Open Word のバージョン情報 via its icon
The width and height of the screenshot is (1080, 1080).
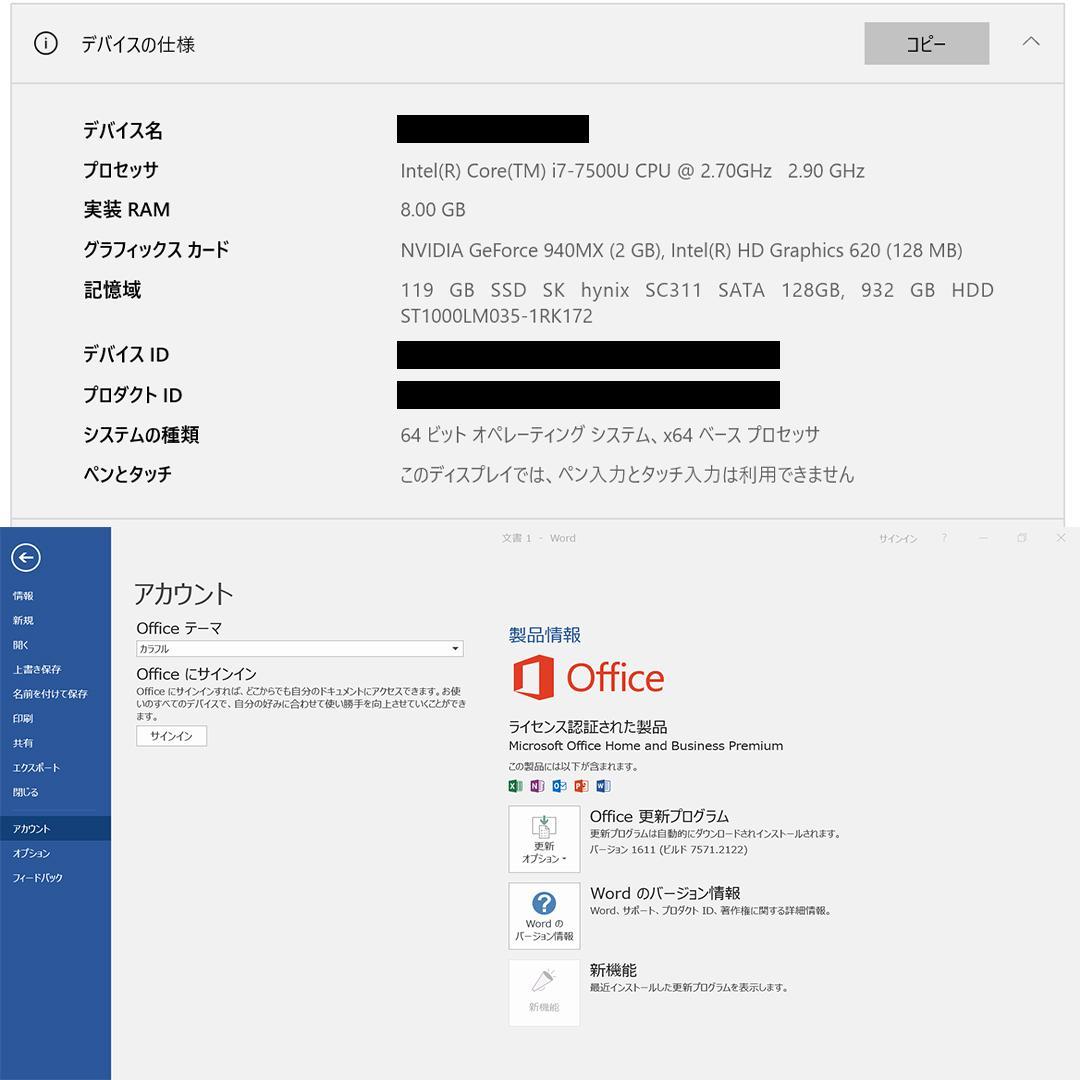544,916
